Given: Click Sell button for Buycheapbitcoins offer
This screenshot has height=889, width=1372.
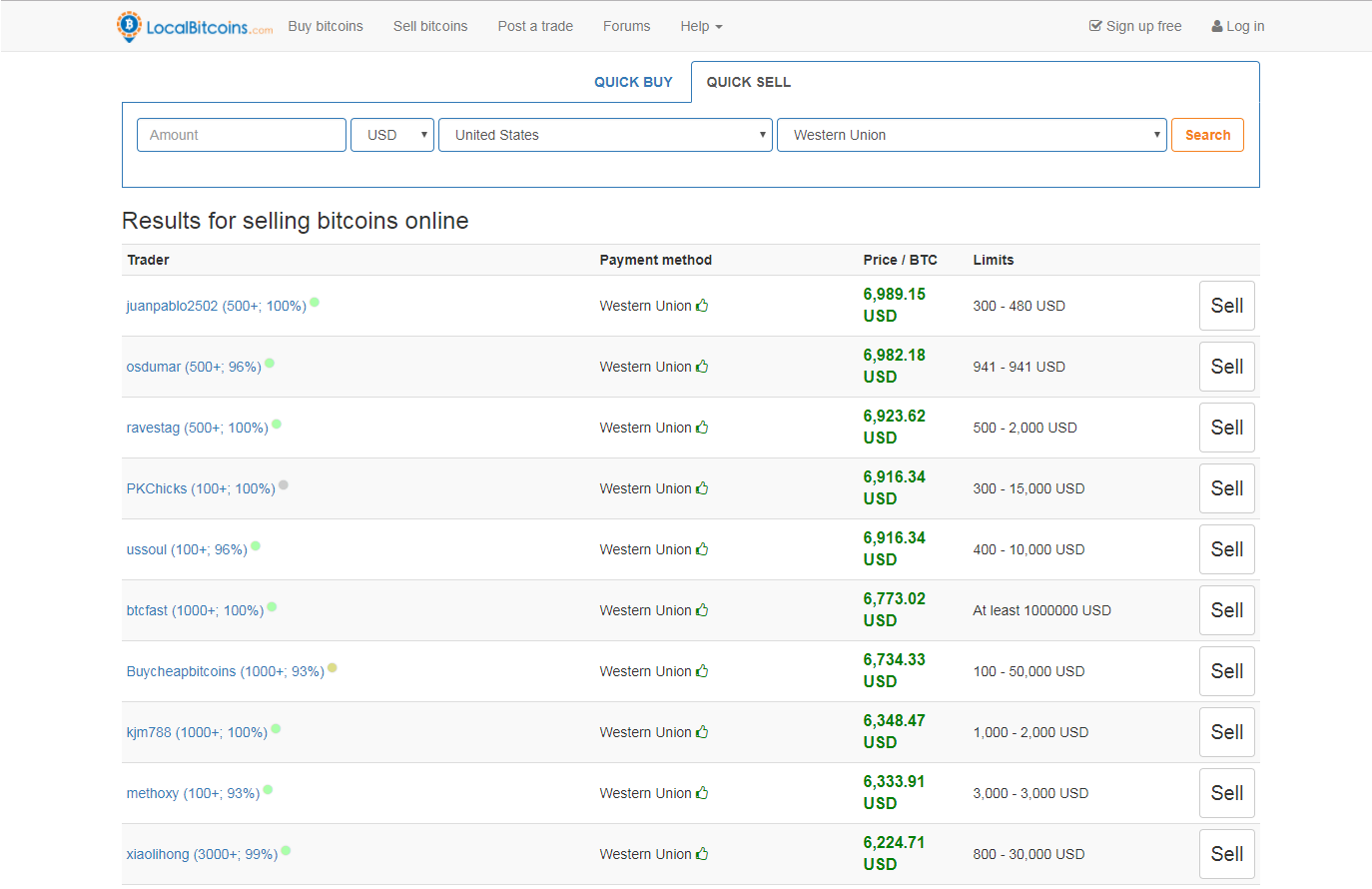Looking at the screenshot, I should (1227, 671).
